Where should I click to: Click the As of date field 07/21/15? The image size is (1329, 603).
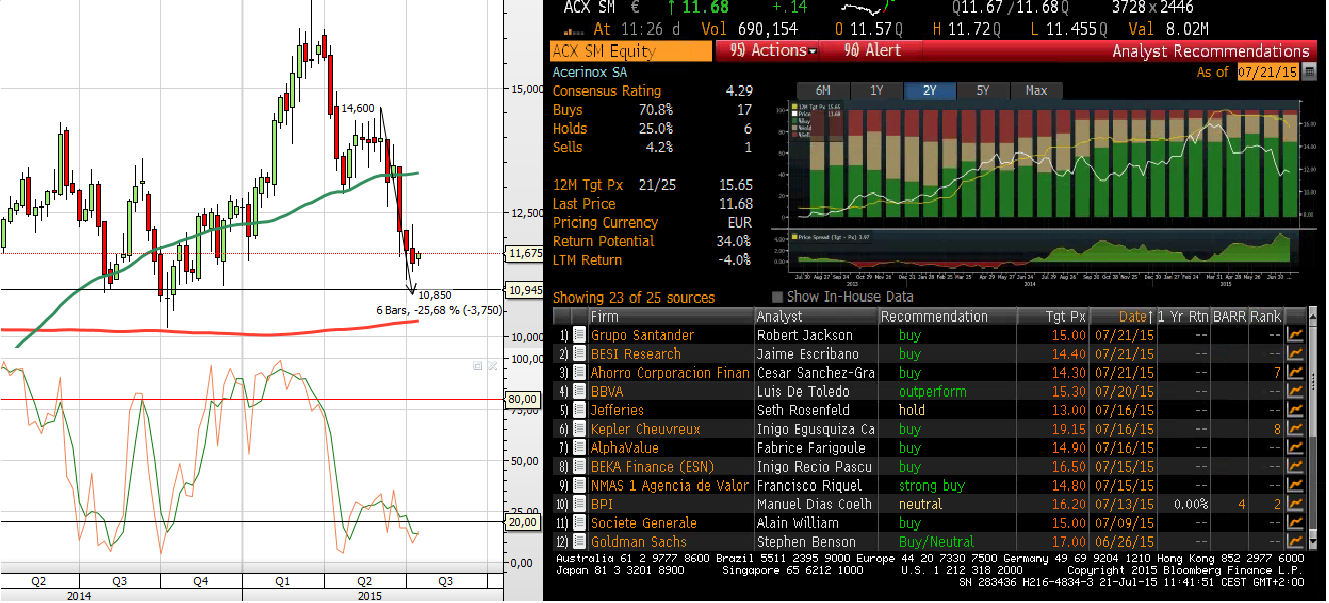click(x=1267, y=73)
